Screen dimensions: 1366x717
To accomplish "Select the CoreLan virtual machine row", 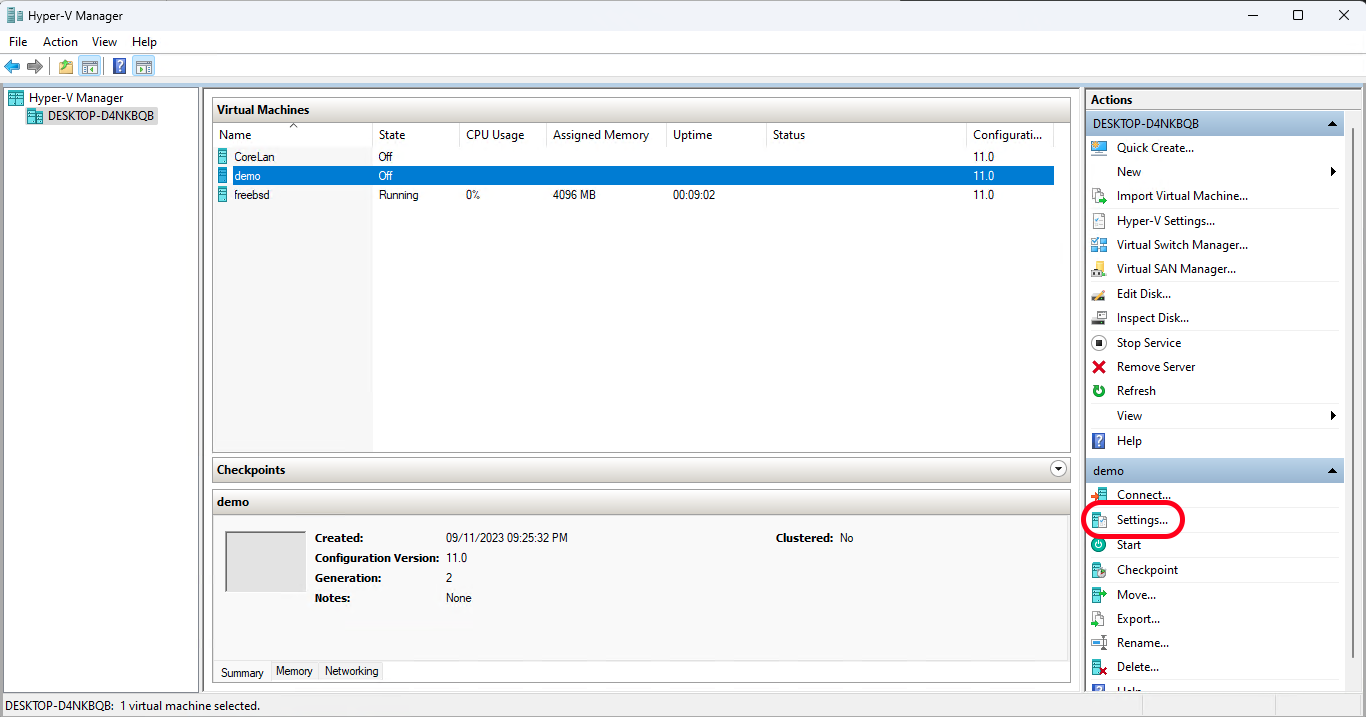I will pos(634,157).
